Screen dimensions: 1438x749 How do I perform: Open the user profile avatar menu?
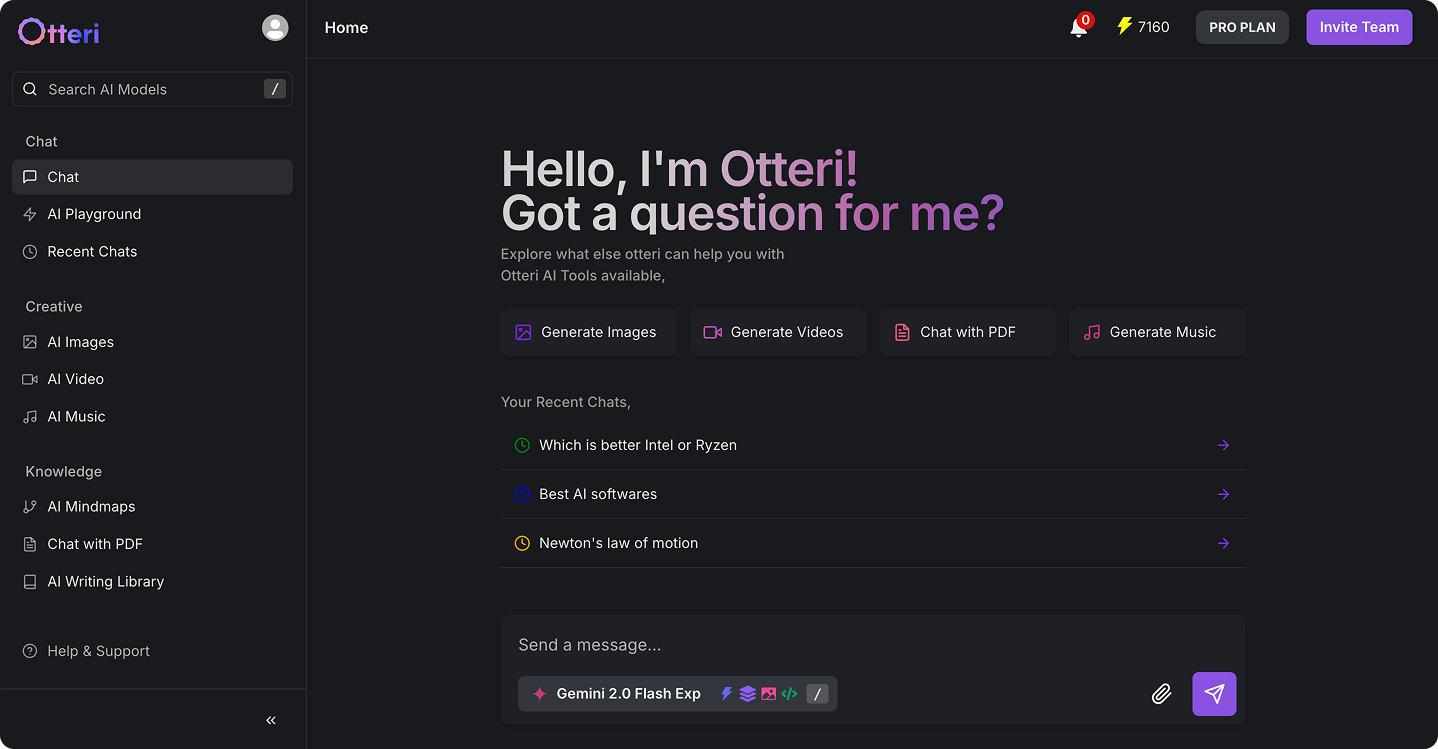point(275,27)
